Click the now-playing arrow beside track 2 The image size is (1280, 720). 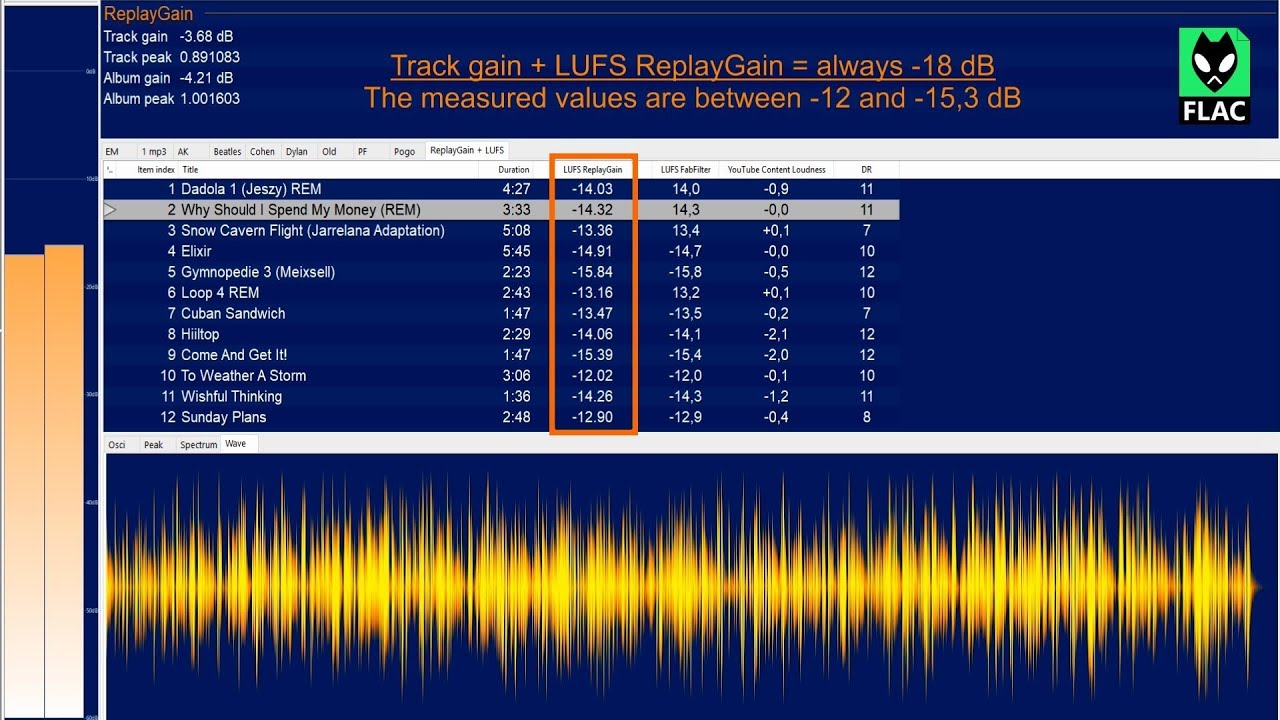click(x=110, y=210)
